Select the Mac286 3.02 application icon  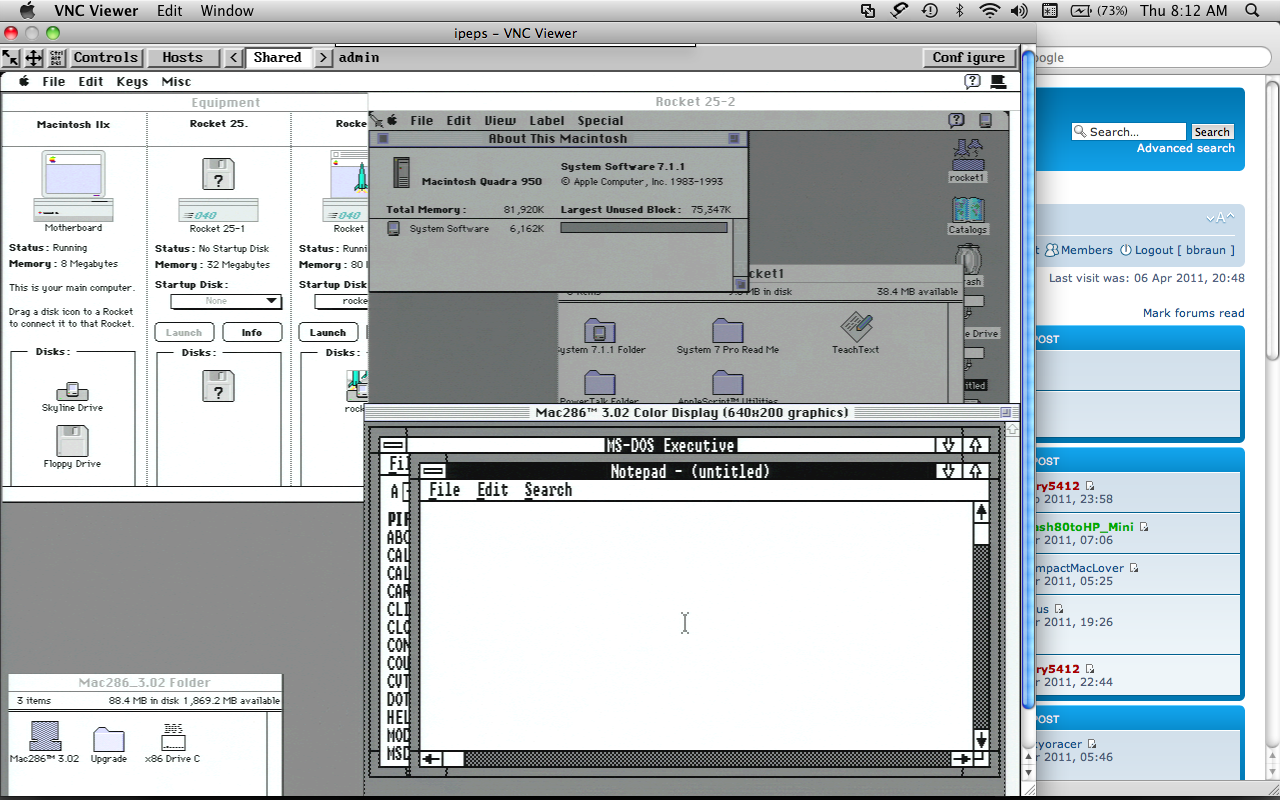(44, 737)
